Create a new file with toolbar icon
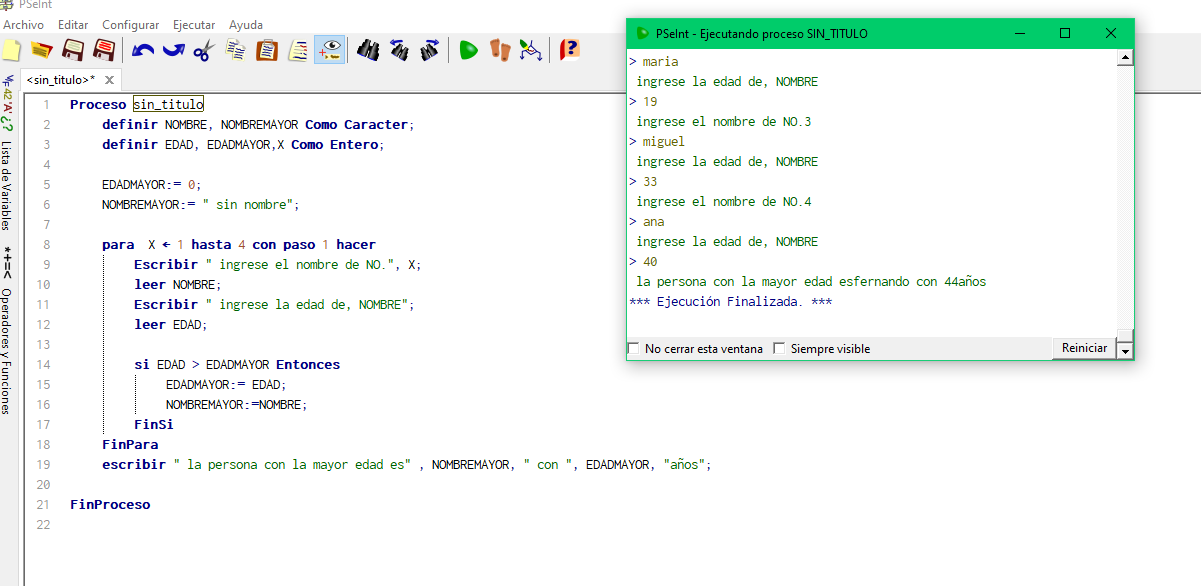1201x586 pixels. point(11,49)
